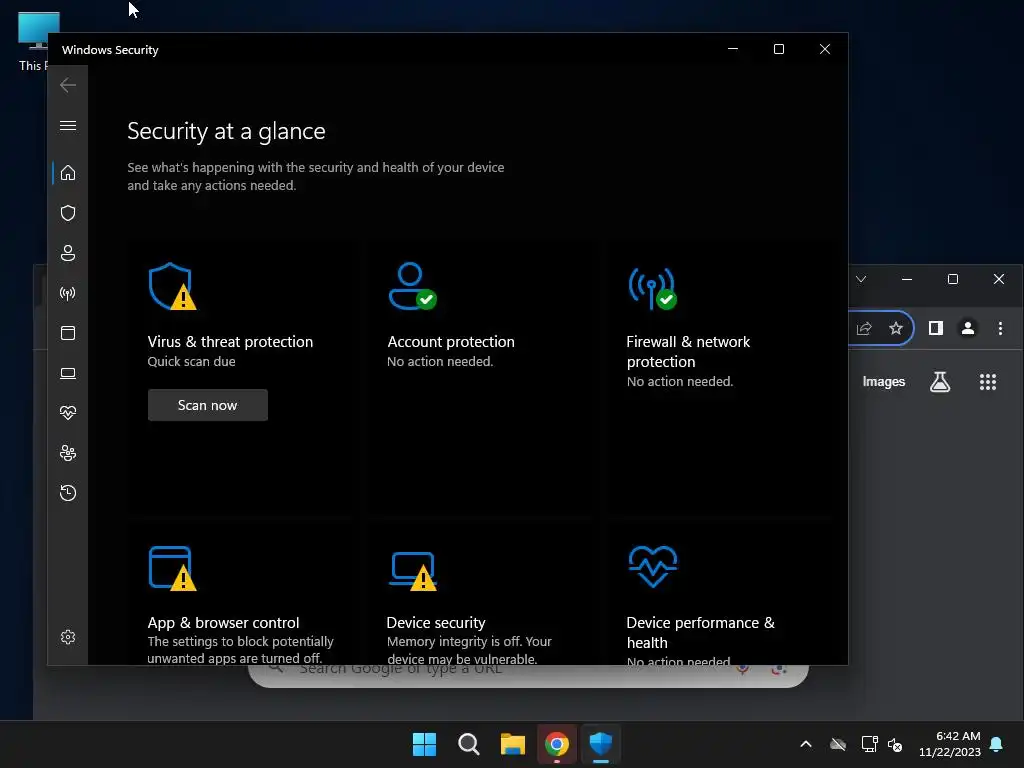Select the This PC desktop icon
Viewport: 1024px width, 768px height.
[x=34, y=40]
